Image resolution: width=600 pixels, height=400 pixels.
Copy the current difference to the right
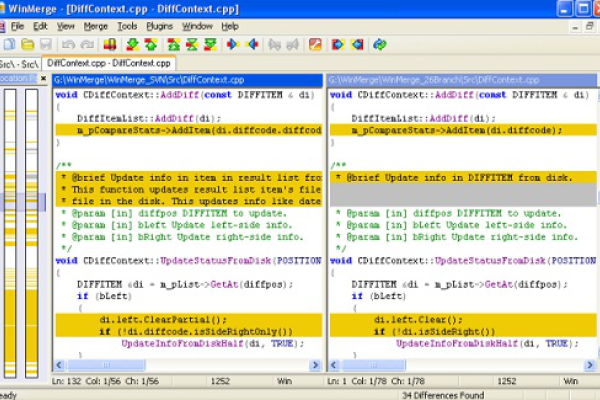pos(233,45)
